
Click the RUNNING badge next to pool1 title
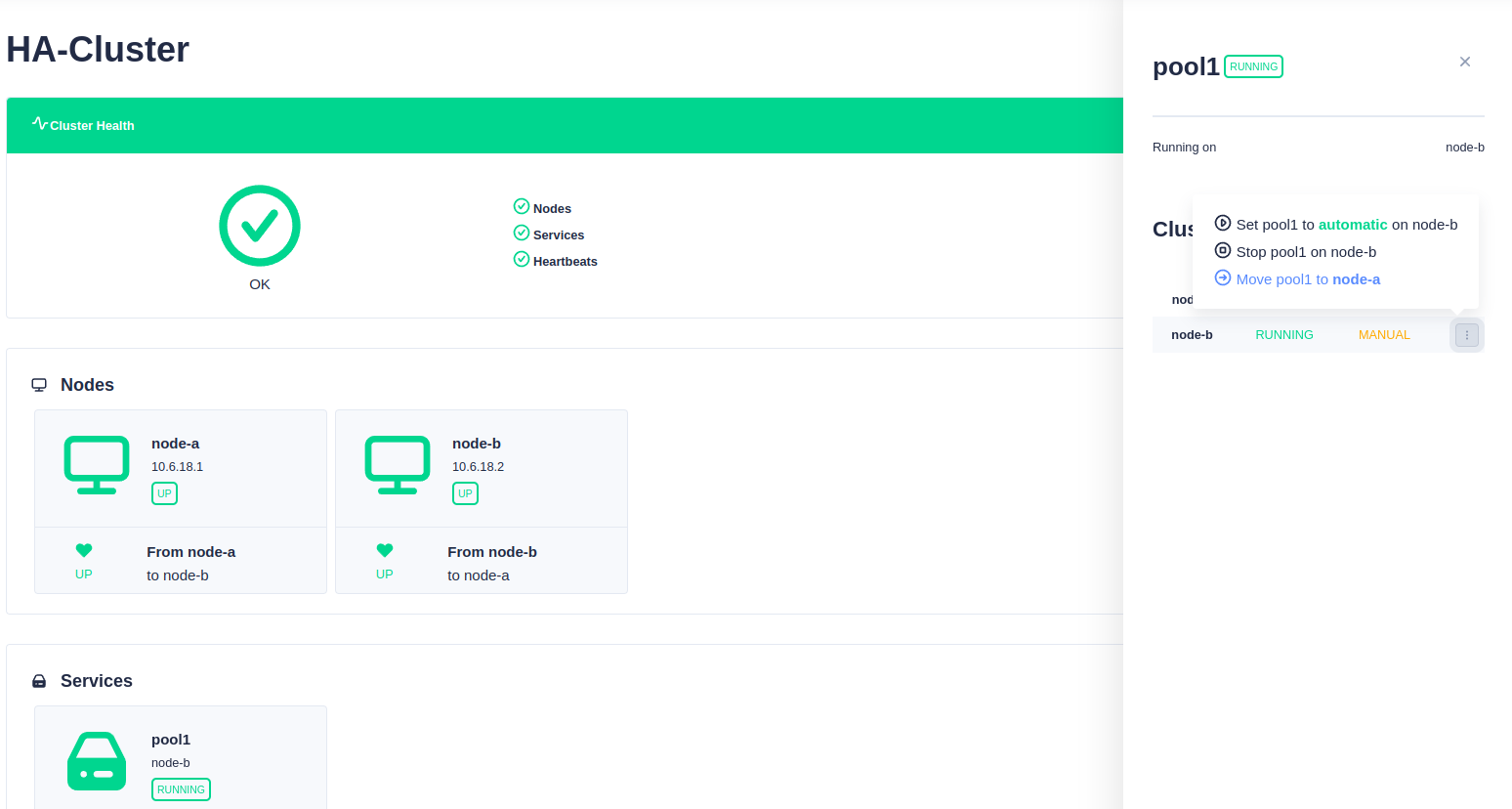pos(1253,66)
